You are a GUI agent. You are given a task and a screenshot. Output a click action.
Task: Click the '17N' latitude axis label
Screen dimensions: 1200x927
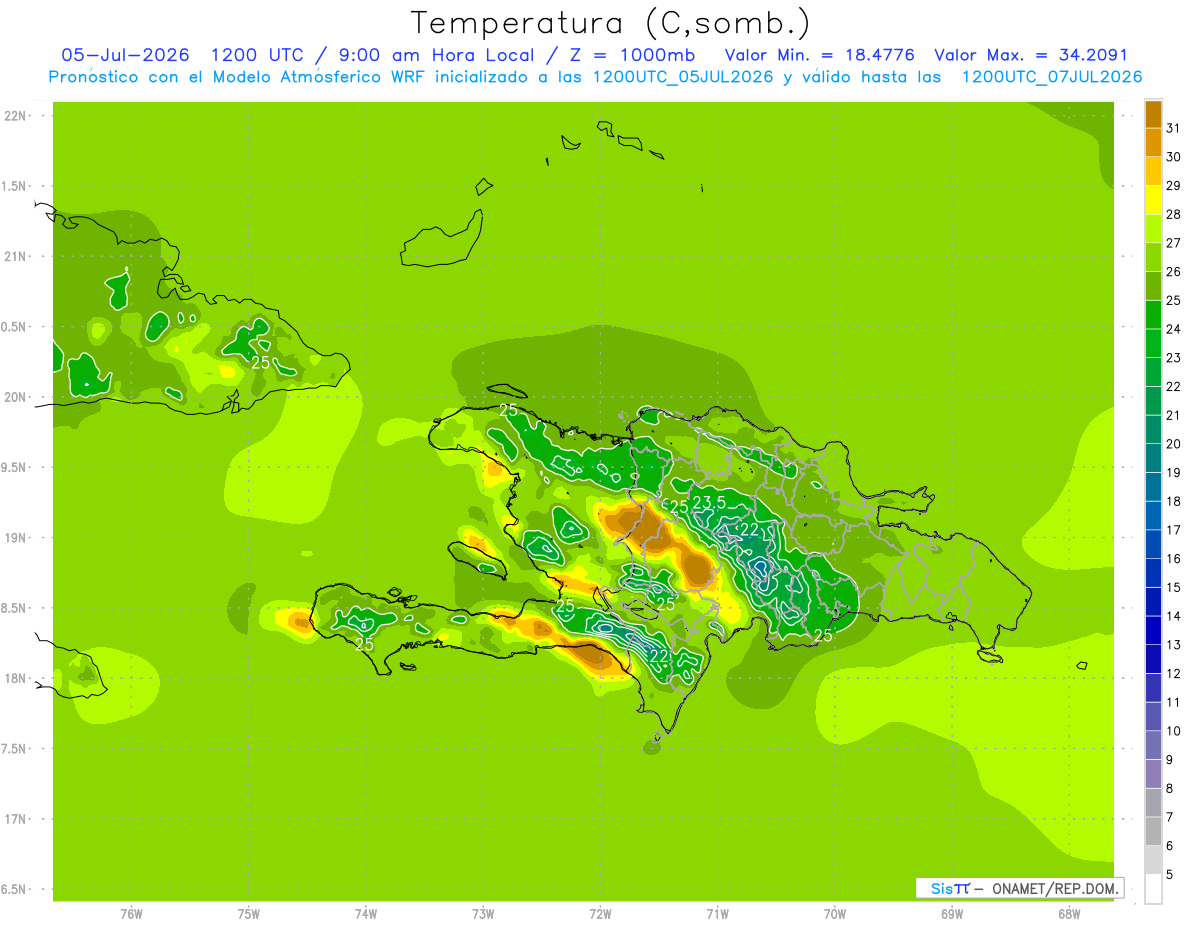[x=15, y=819]
